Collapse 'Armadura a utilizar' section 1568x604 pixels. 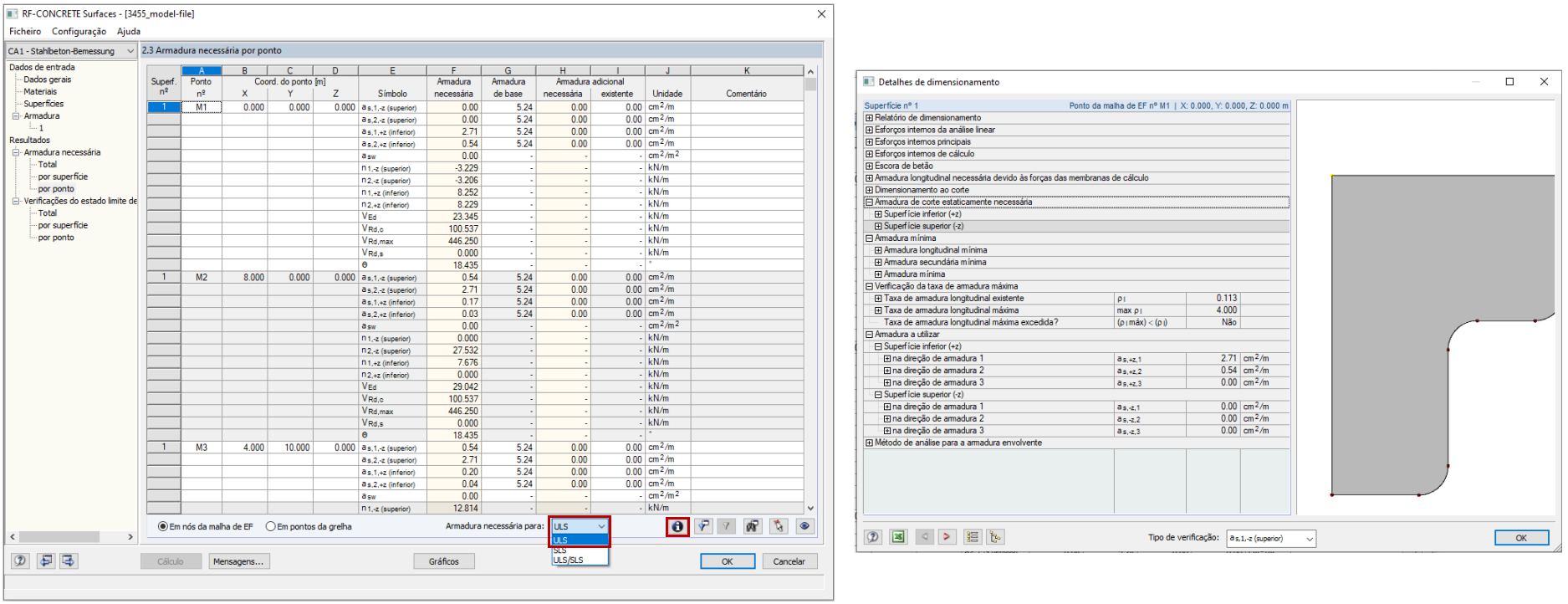point(869,335)
